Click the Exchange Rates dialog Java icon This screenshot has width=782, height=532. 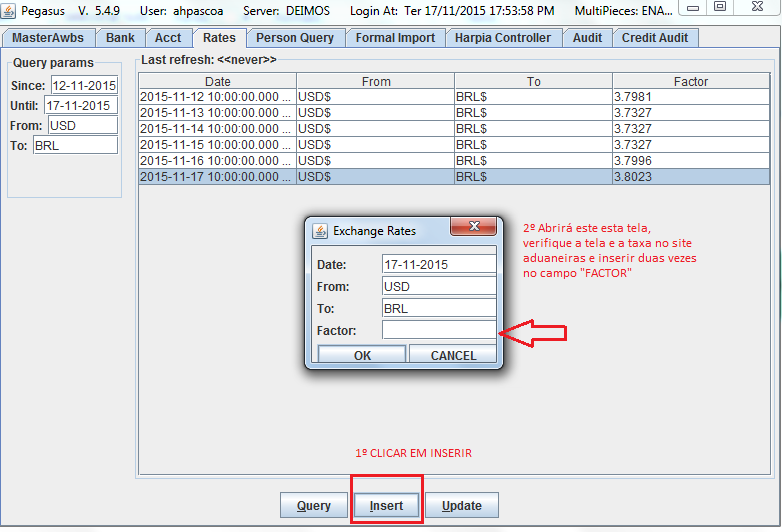[320, 231]
